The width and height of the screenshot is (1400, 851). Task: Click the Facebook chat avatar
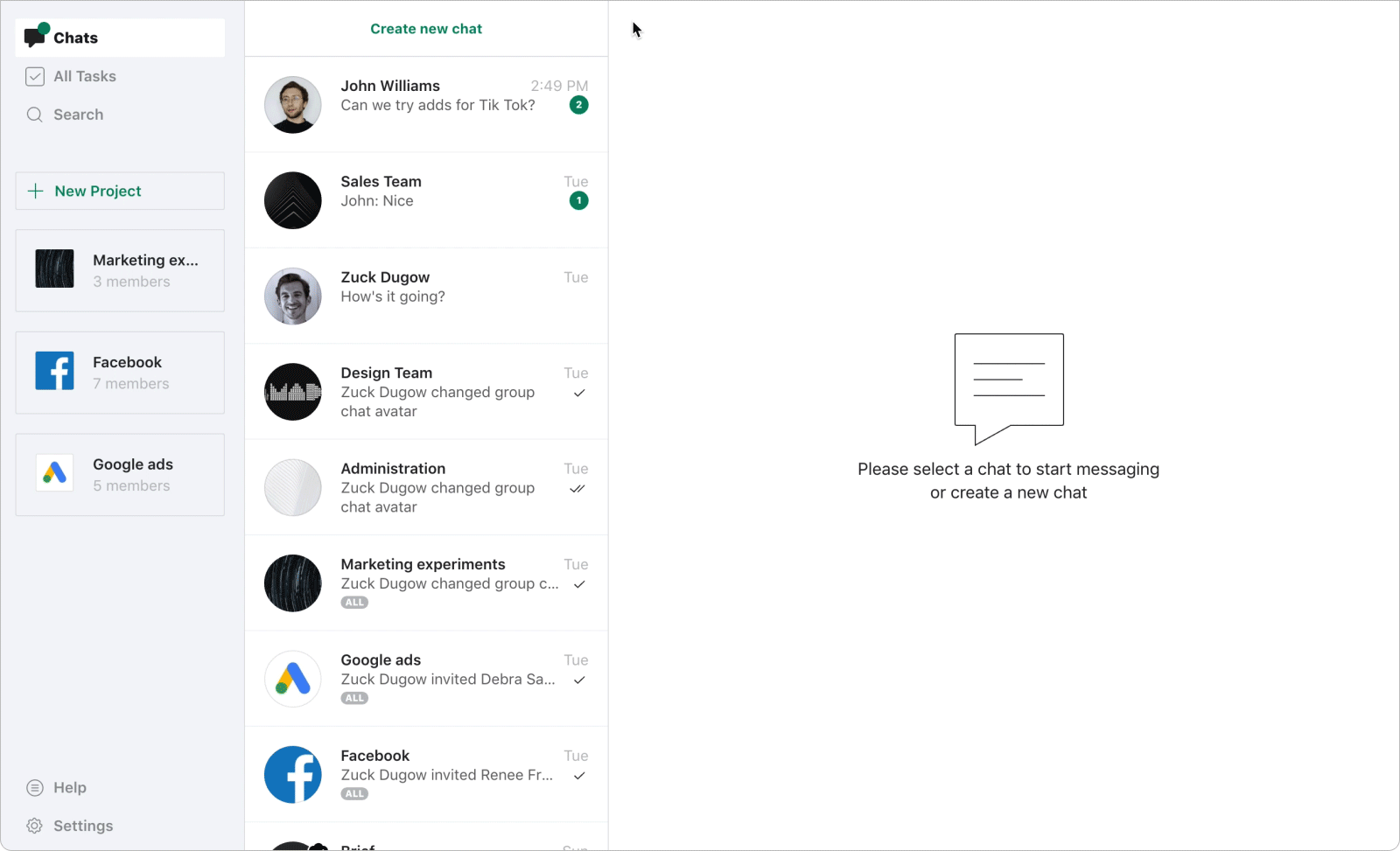click(x=293, y=774)
